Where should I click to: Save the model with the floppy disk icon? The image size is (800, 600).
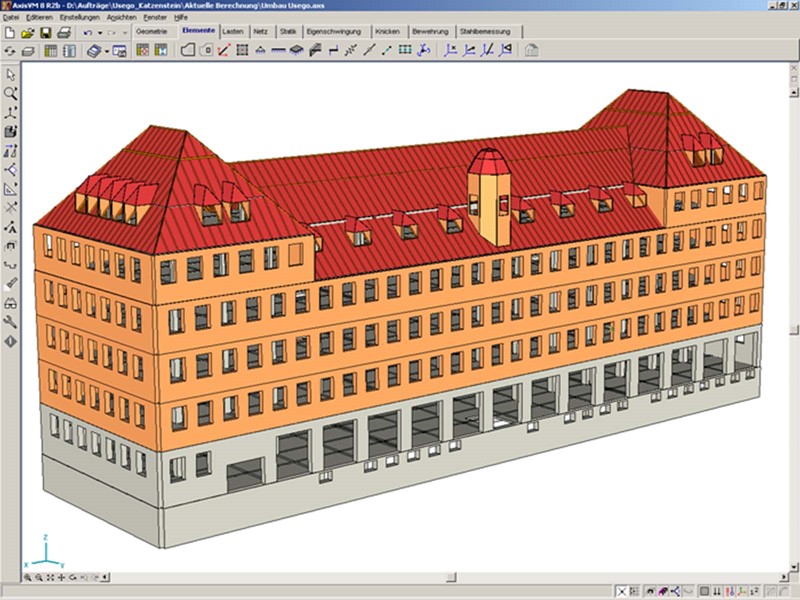(x=46, y=33)
